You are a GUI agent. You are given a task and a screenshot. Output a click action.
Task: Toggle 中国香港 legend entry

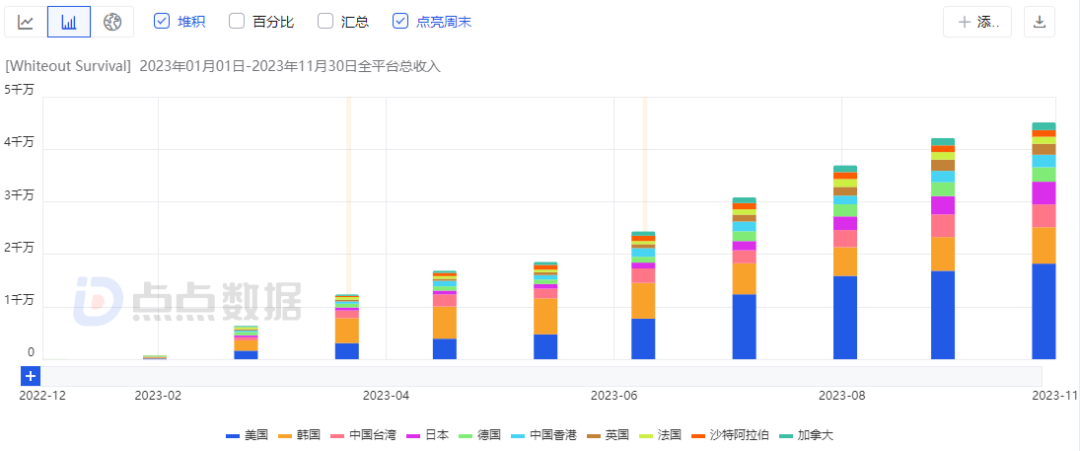[543, 435]
